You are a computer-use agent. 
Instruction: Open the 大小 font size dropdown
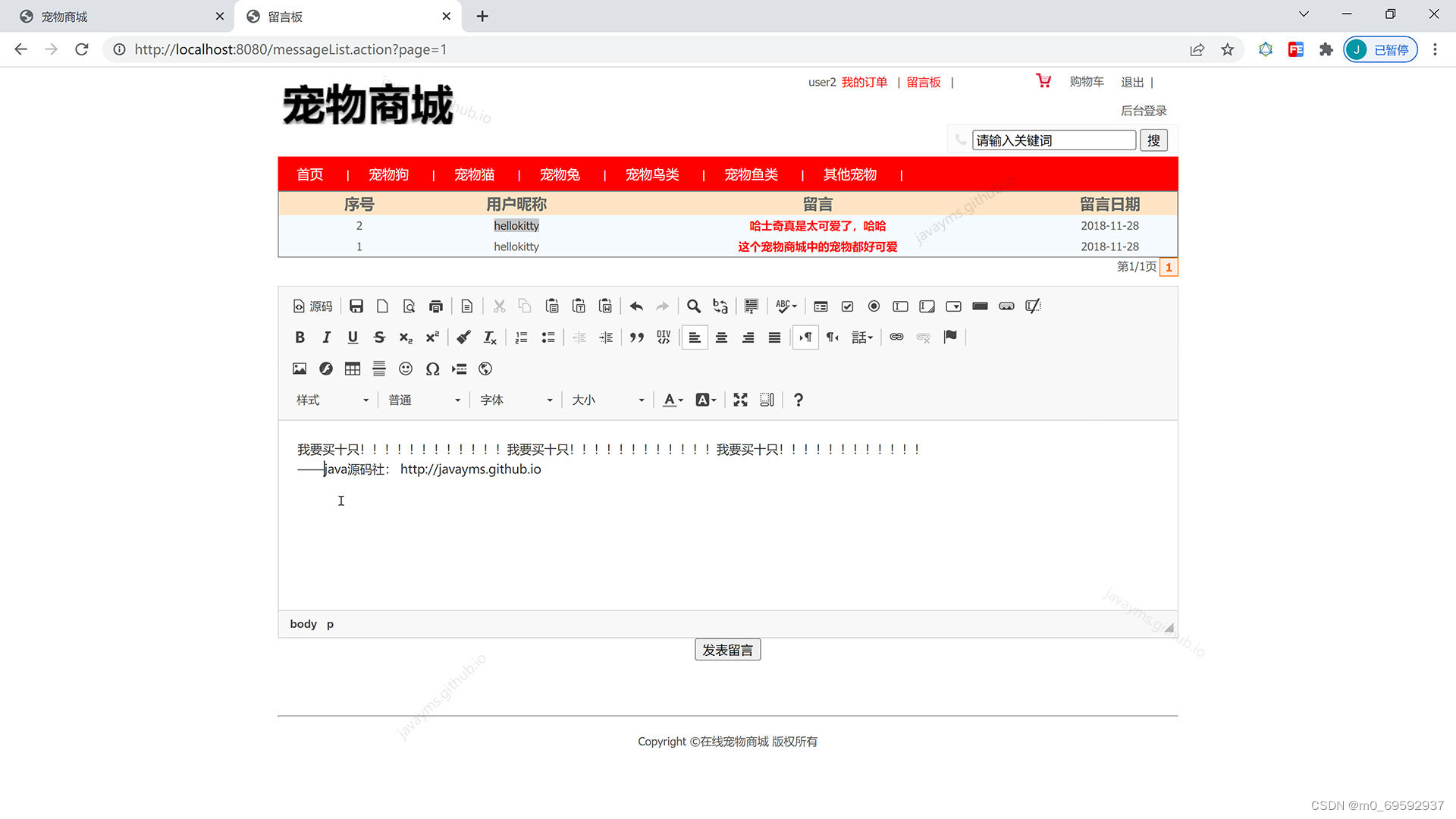pos(608,400)
